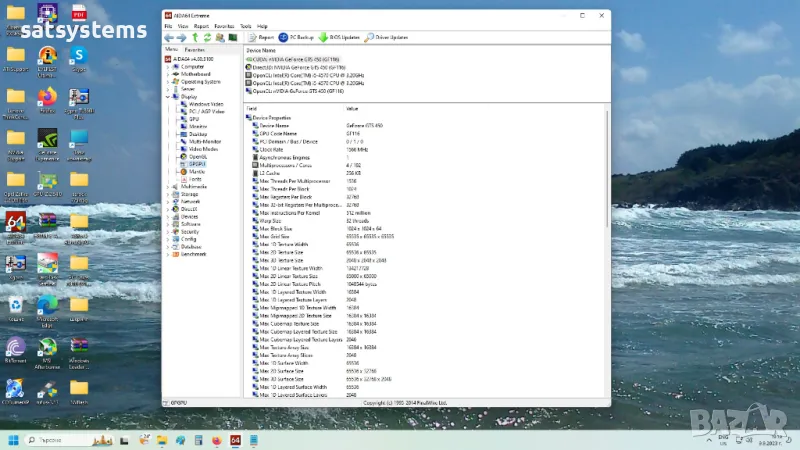This screenshot has height=450, width=800.
Task: Click the Refresh icon in AIDA64 toolbar
Action: click(208, 37)
